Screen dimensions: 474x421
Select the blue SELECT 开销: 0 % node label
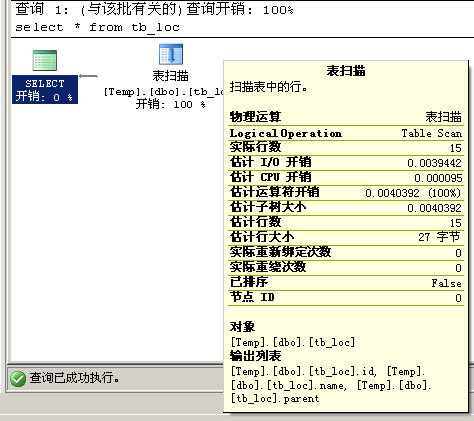click(45, 90)
